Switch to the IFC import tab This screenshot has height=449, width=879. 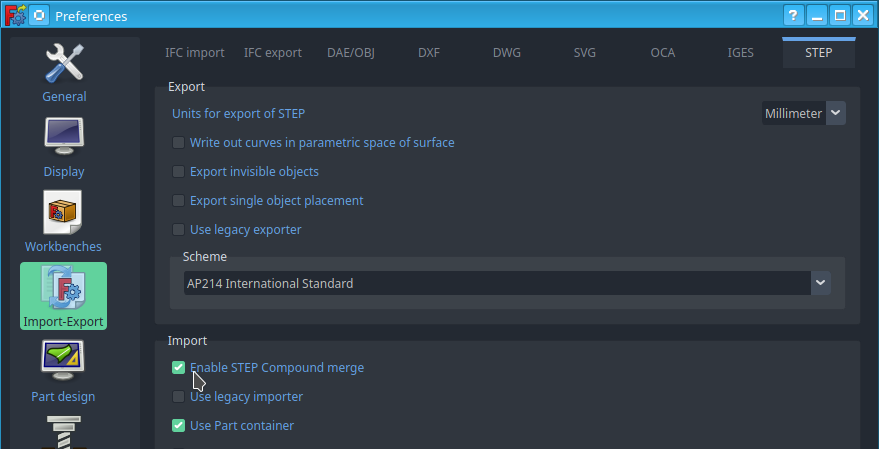click(x=195, y=53)
